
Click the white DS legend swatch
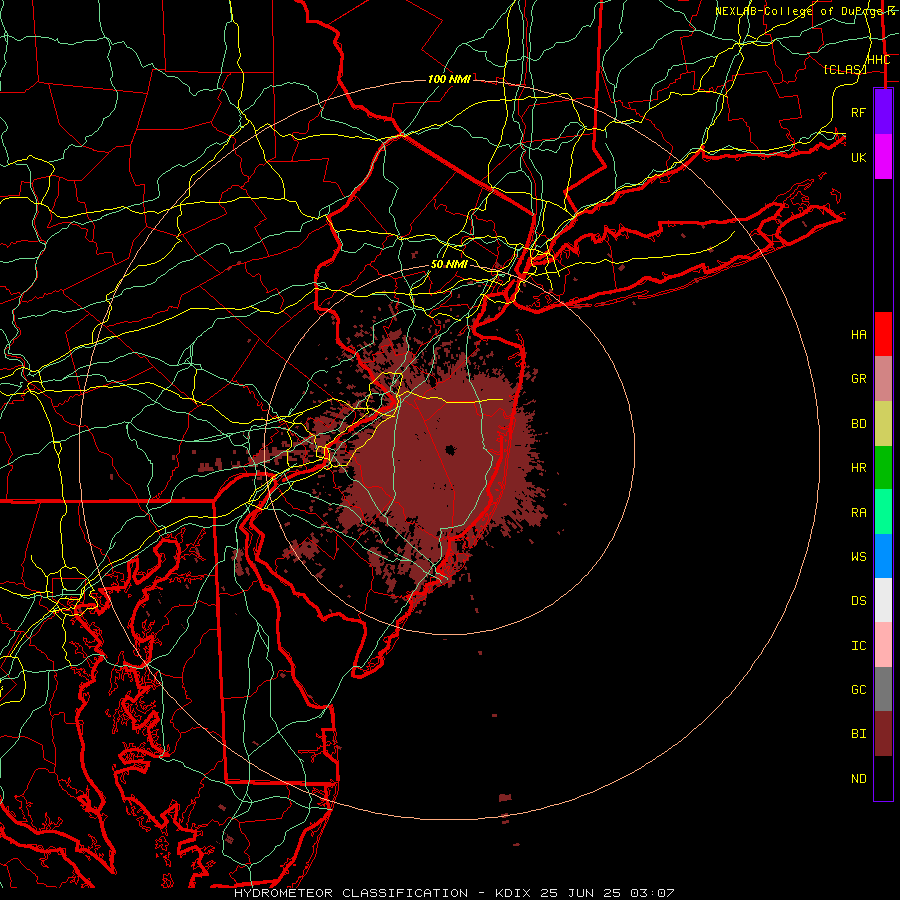(x=883, y=600)
